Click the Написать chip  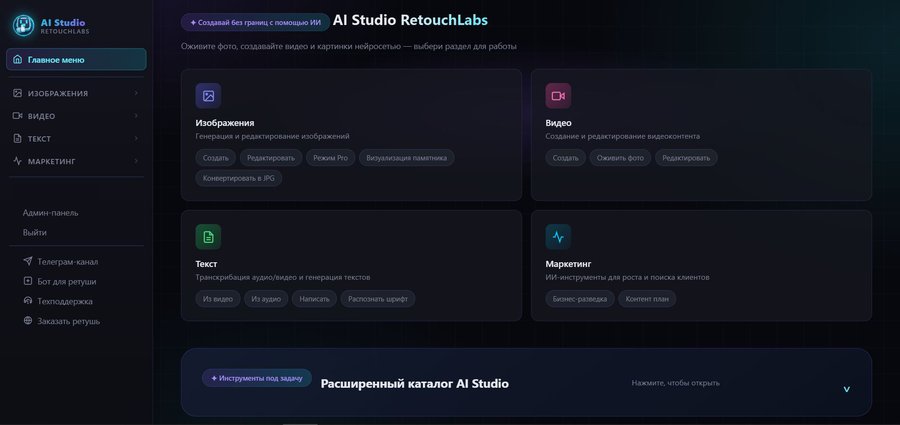pos(315,299)
